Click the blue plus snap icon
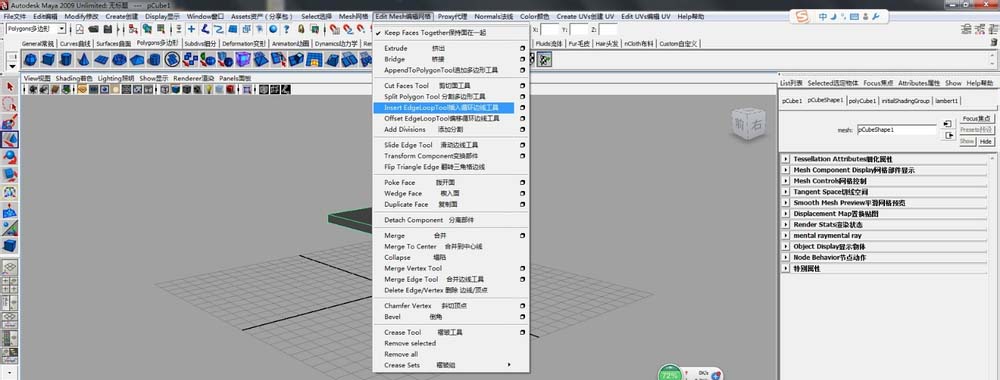 pos(191,29)
